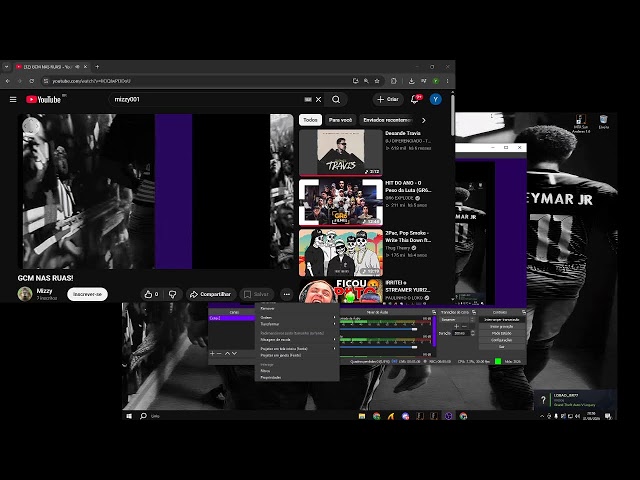640x480 pixels.
Task: Remove scene with the minus icon
Action: [x=219, y=353]
